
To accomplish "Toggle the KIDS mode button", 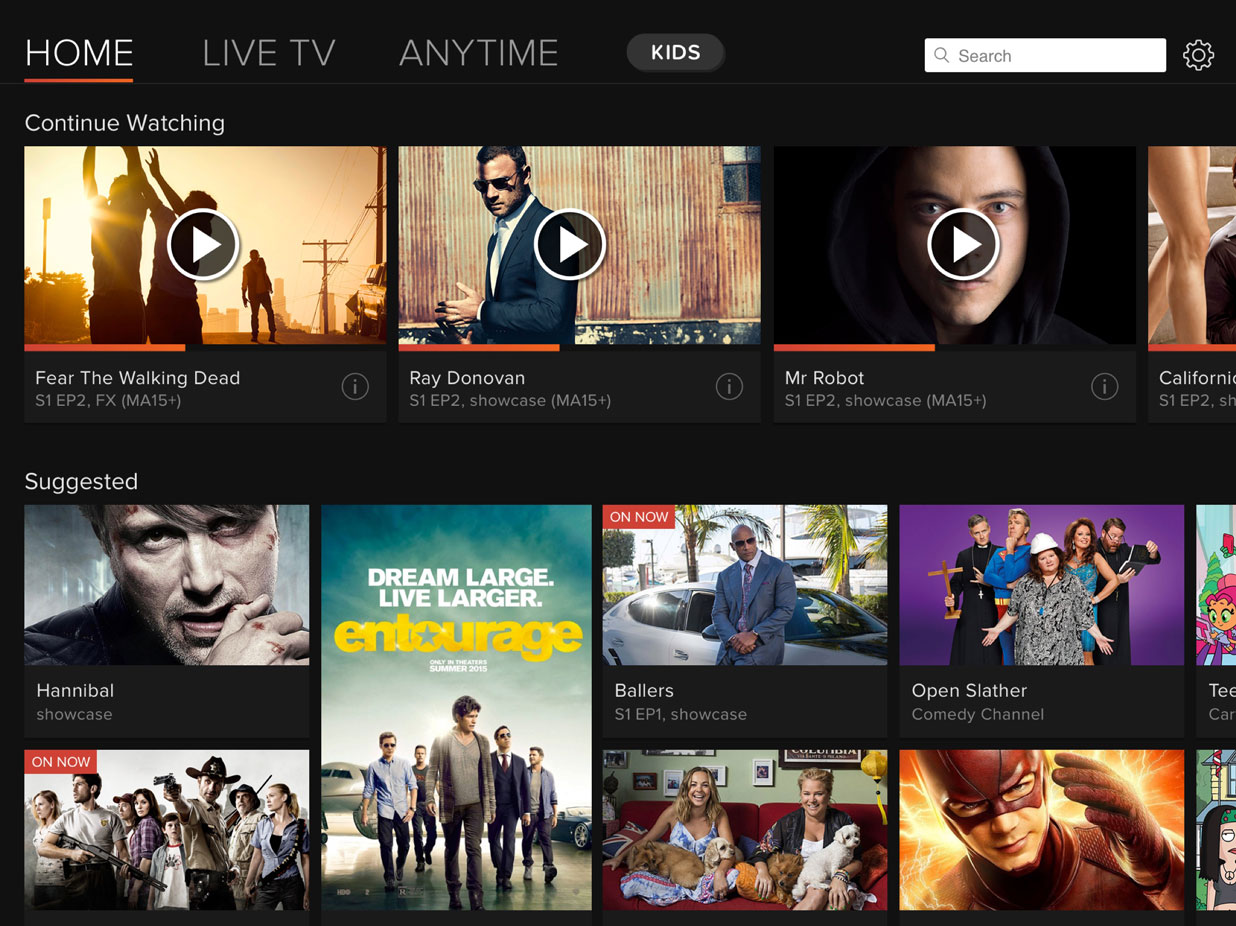I will (x=675, y=53).
